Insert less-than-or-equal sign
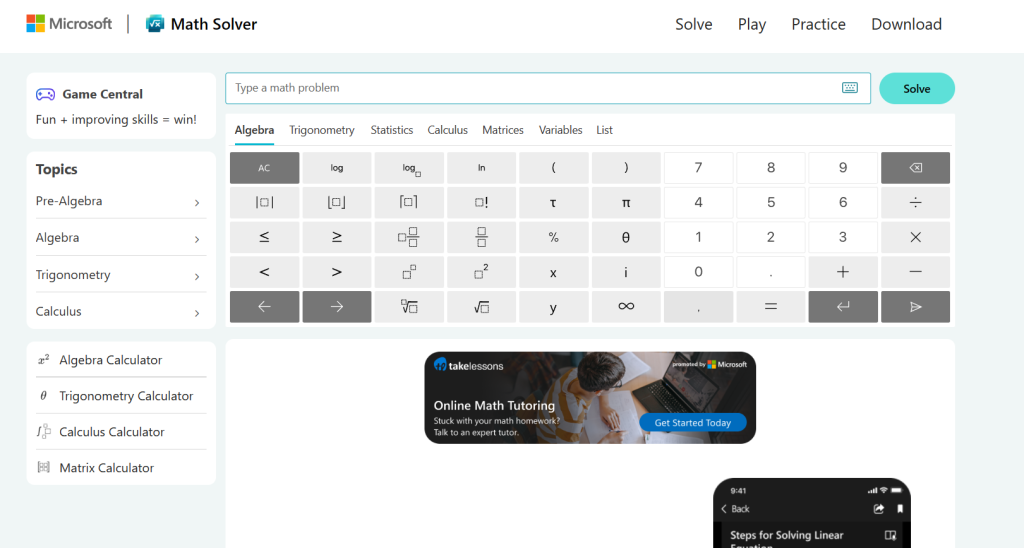This screenshot has height=548, width=1024. pyautogui.click(x=264, y=237)
